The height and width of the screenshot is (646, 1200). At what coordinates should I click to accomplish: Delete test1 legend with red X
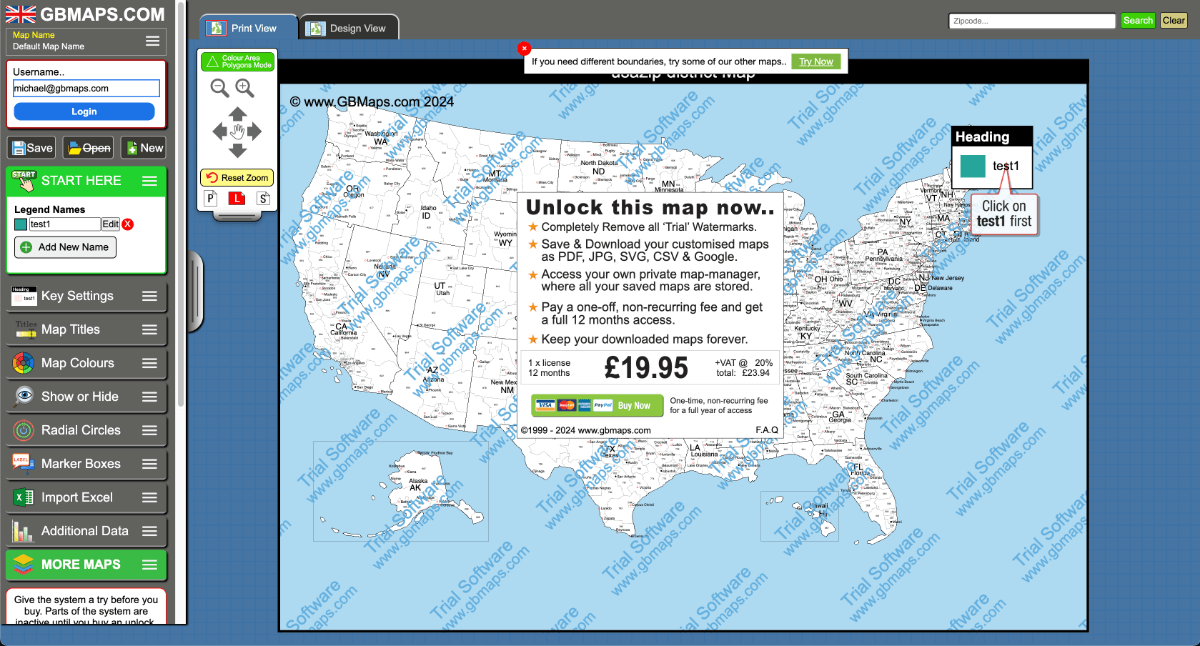(x=128, y=224)
